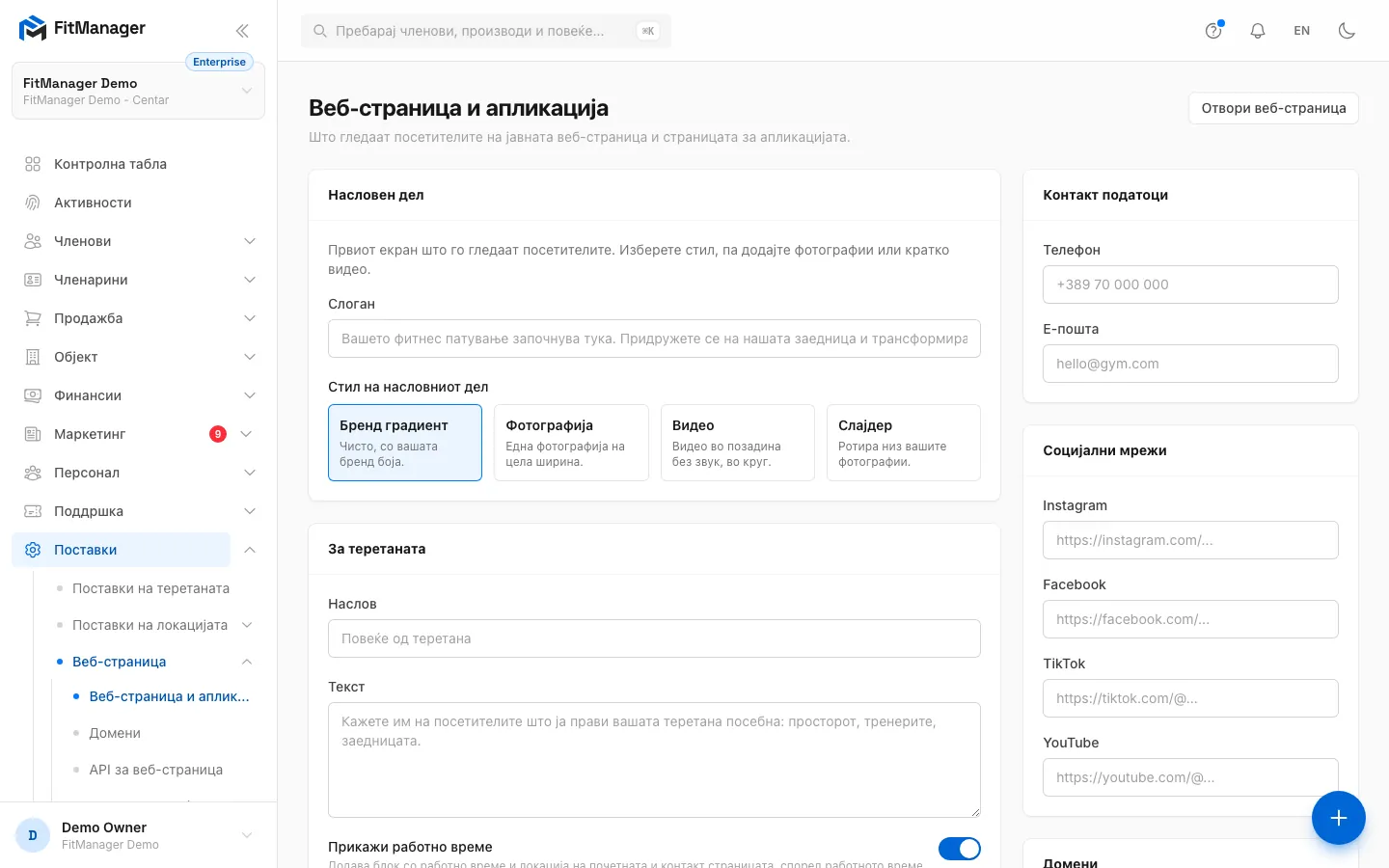Select Веб-страница и апликација menu item
This screenshot has height=868, width=1389.
169,696
